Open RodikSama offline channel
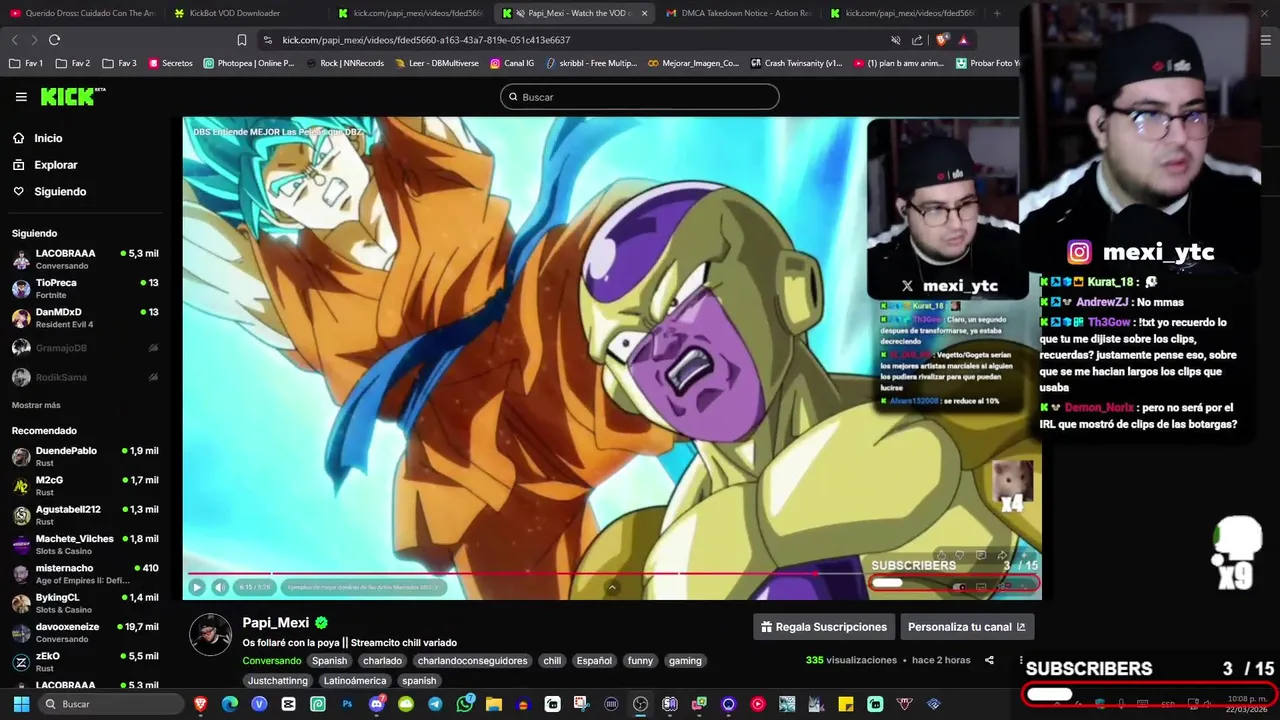Screen dimensions: 1280x720 coord(85,377)
